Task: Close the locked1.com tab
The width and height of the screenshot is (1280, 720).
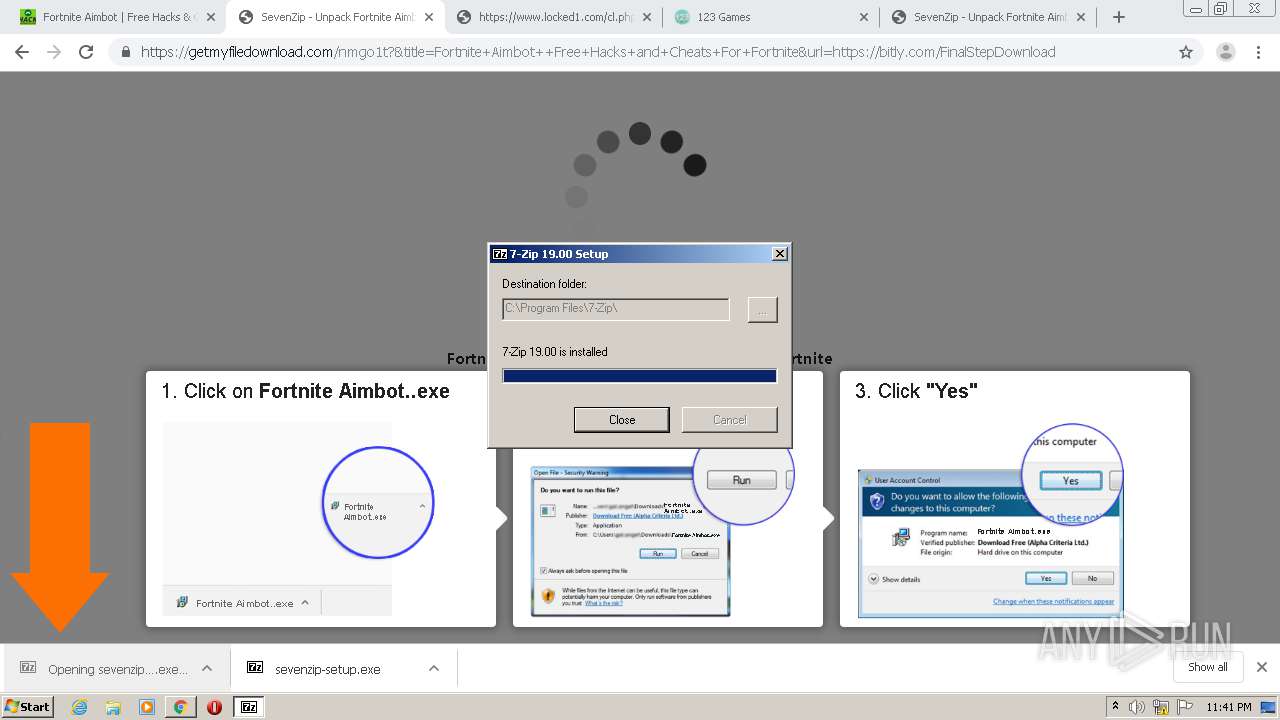Action: point(647,17)
